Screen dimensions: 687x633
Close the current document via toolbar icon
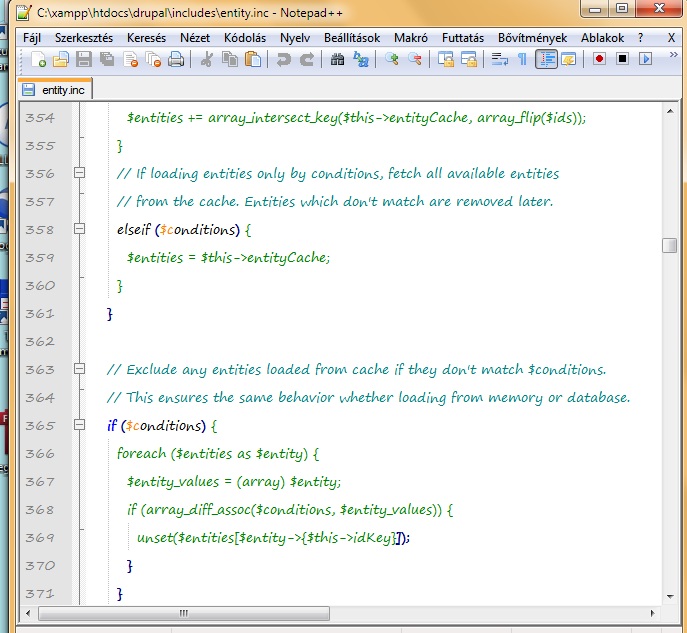coord(130,59)
